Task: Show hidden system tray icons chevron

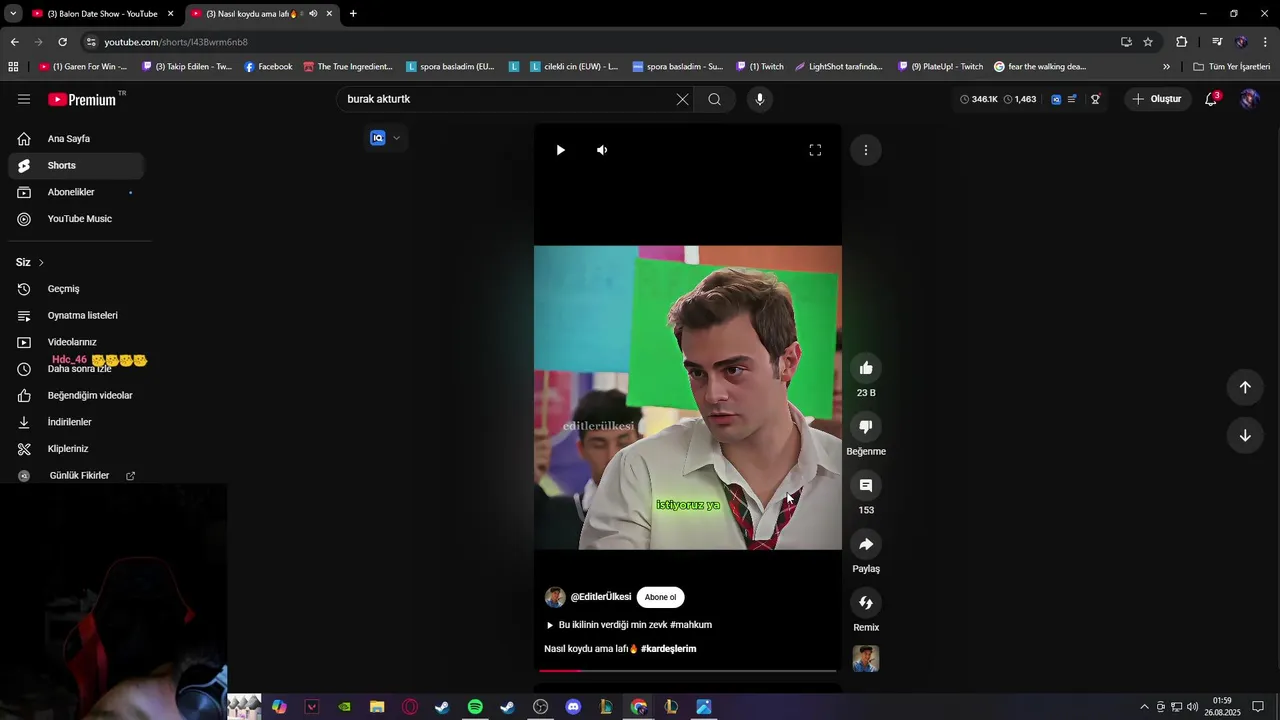Action: tap(1144, 707)
